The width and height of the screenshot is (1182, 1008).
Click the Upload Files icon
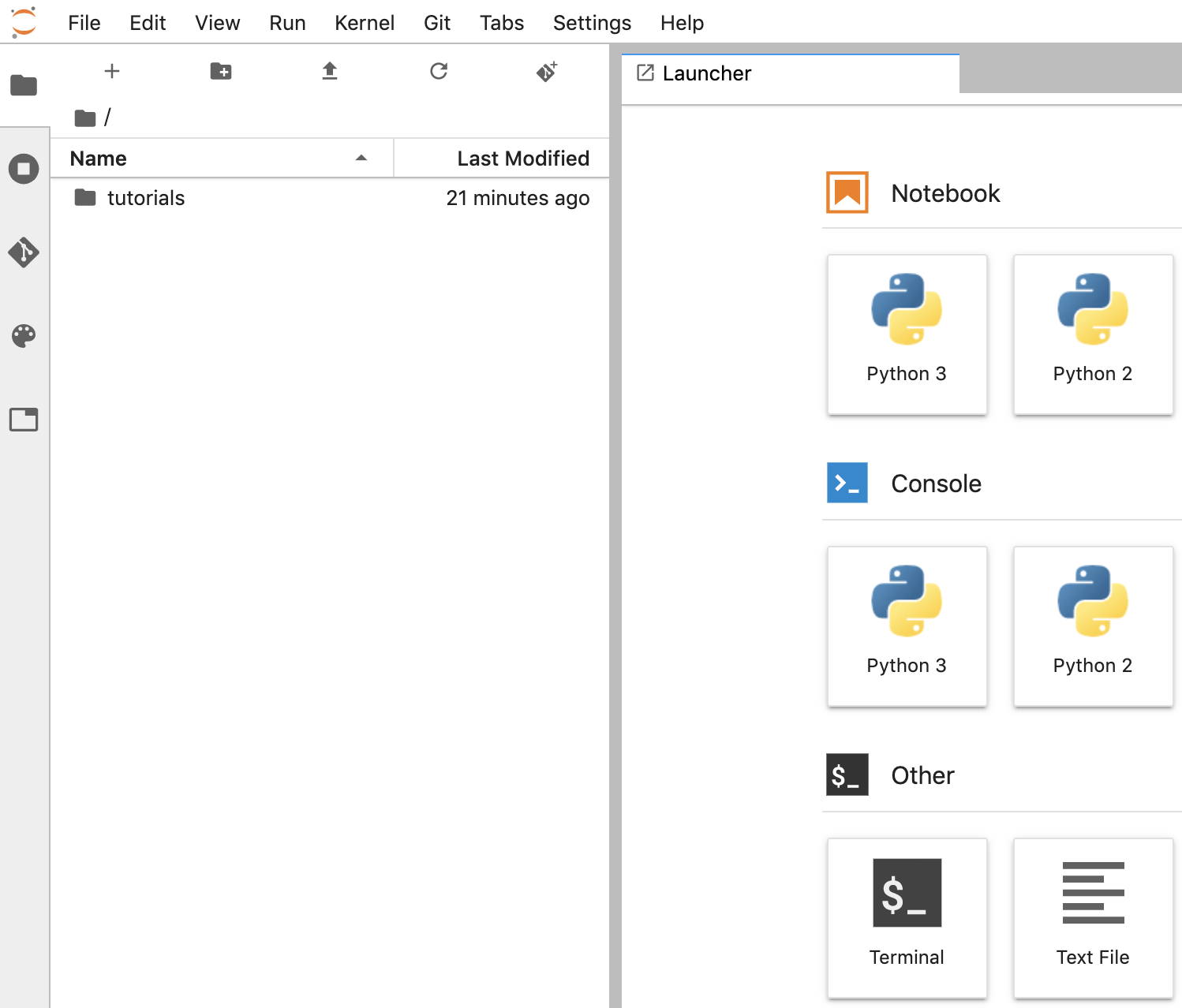(x=330, y=72)
